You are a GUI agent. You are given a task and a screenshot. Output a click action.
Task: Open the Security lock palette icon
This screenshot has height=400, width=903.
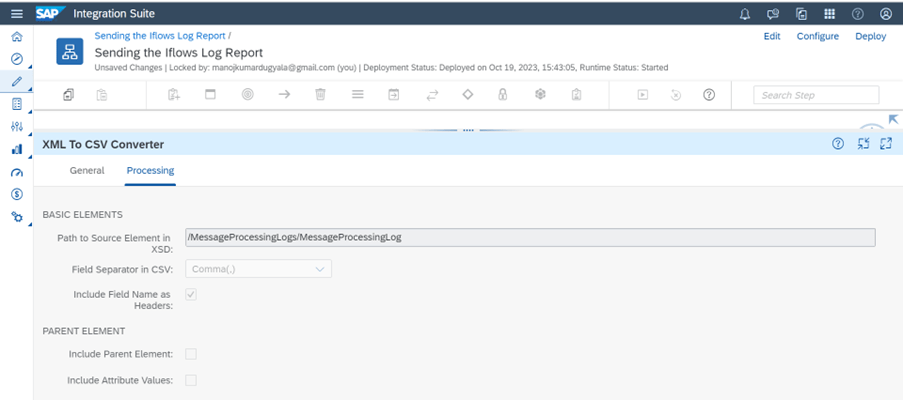(503, 95)
